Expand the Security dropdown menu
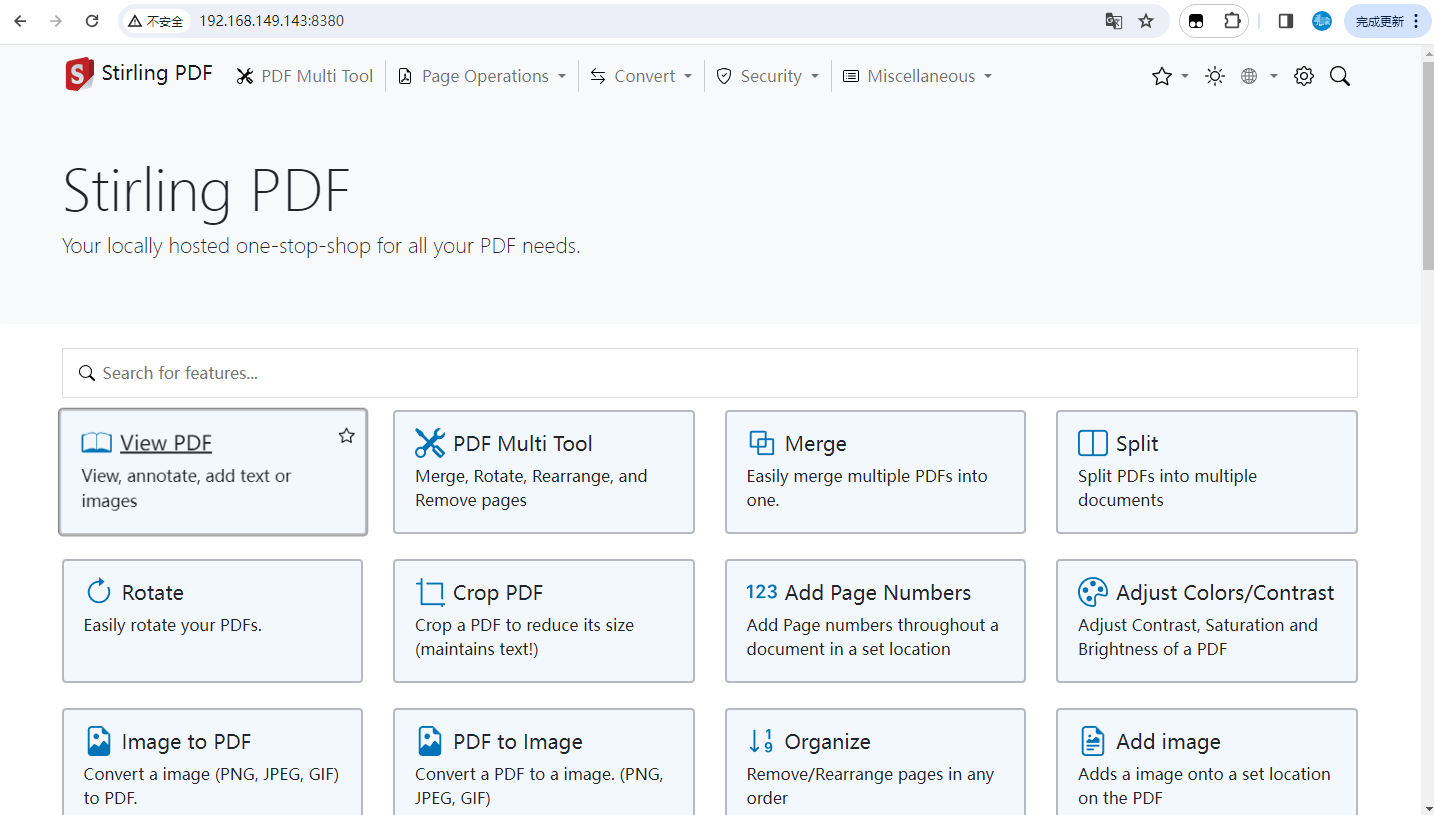Screen dimensions: 1434x815 [768, 76]
